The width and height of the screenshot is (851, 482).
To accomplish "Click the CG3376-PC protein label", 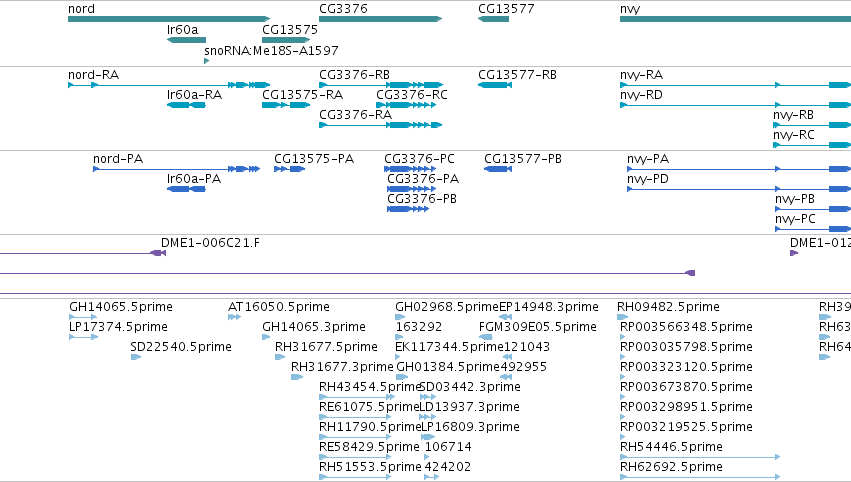I will pyautogui.click(x=420, y=159).
